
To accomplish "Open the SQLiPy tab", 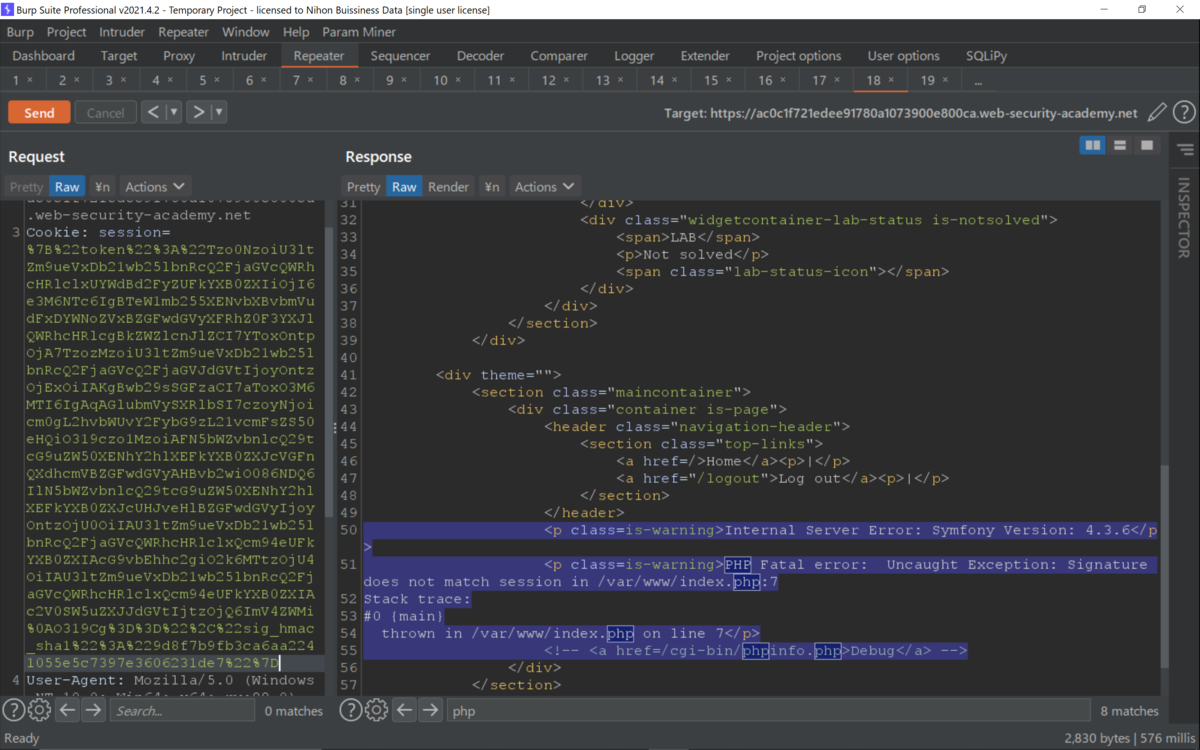I will [x=987, y=56].
